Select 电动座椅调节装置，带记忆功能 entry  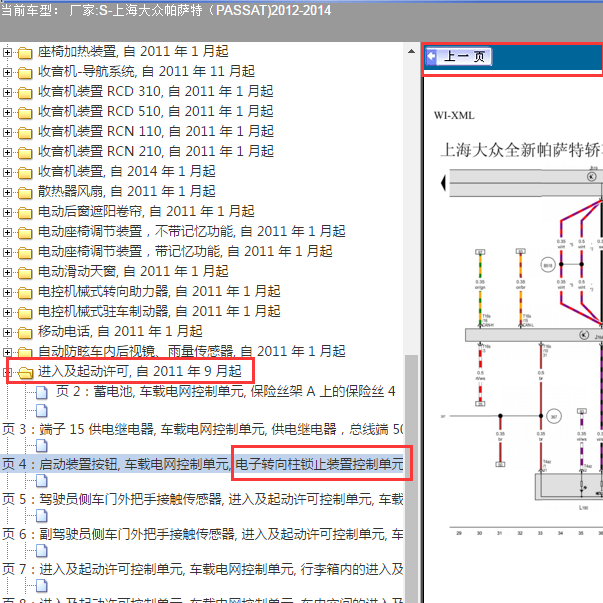(185, 252)
